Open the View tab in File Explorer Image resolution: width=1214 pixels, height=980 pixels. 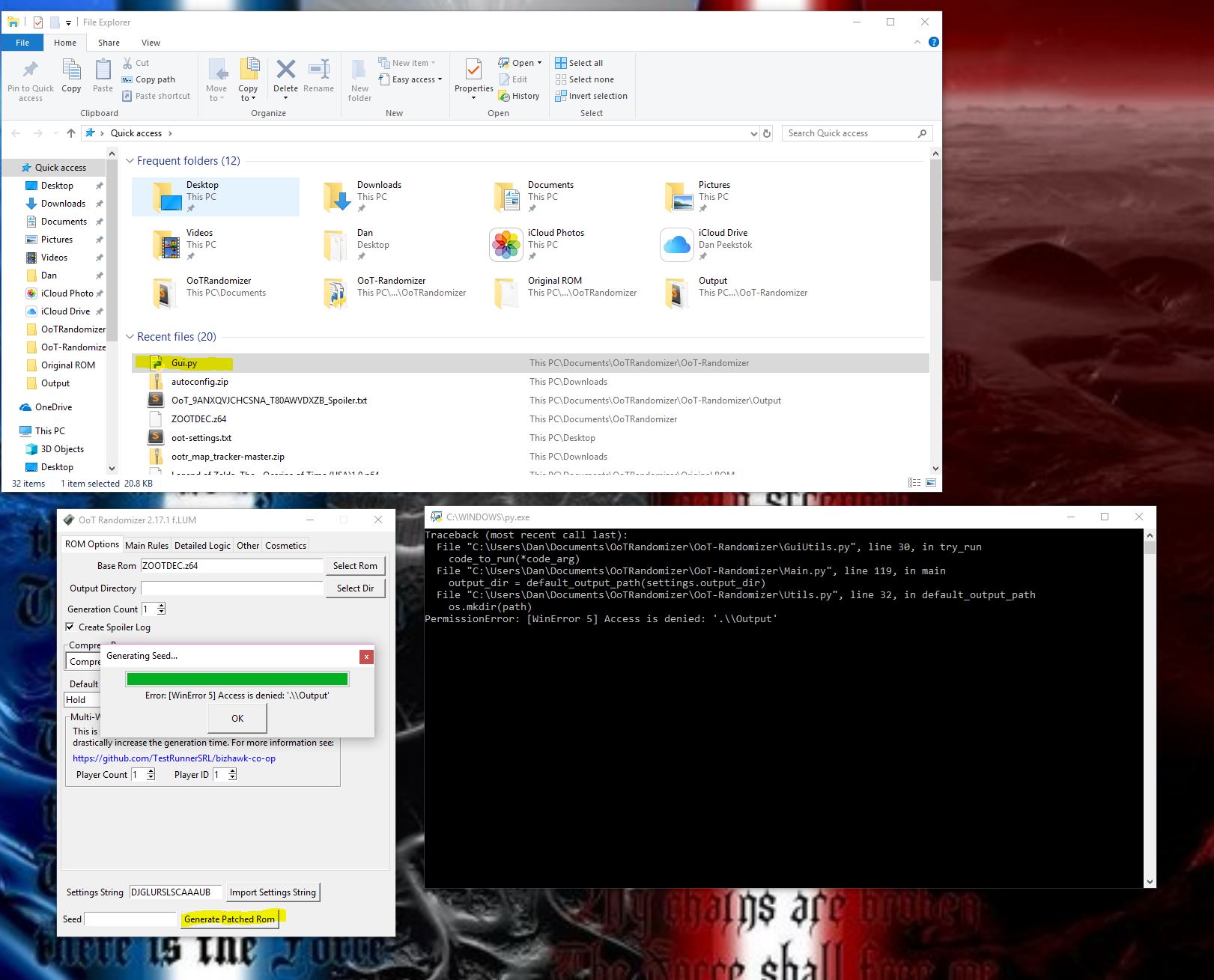151,43
